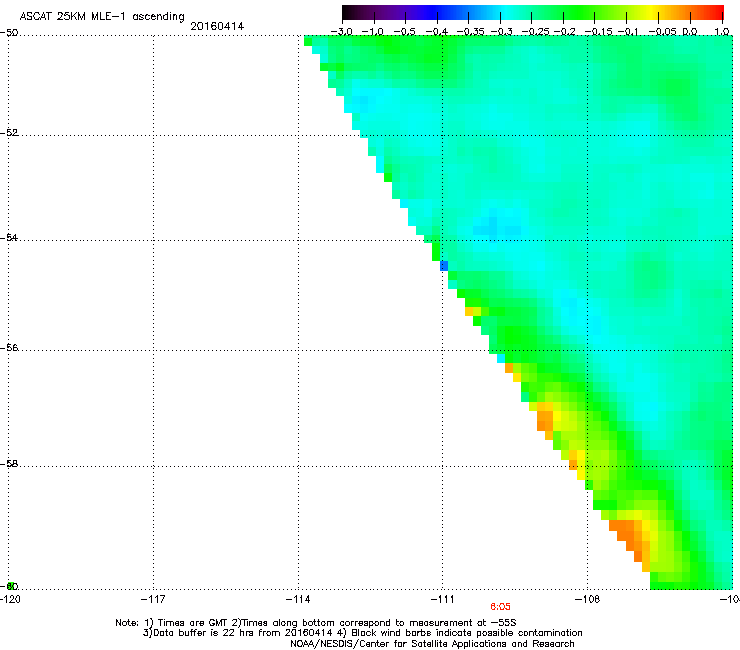The height and width of the screenshot is (650, 740).
Task: Click the color scale label "1.0"
Action: tap(722, 32)
